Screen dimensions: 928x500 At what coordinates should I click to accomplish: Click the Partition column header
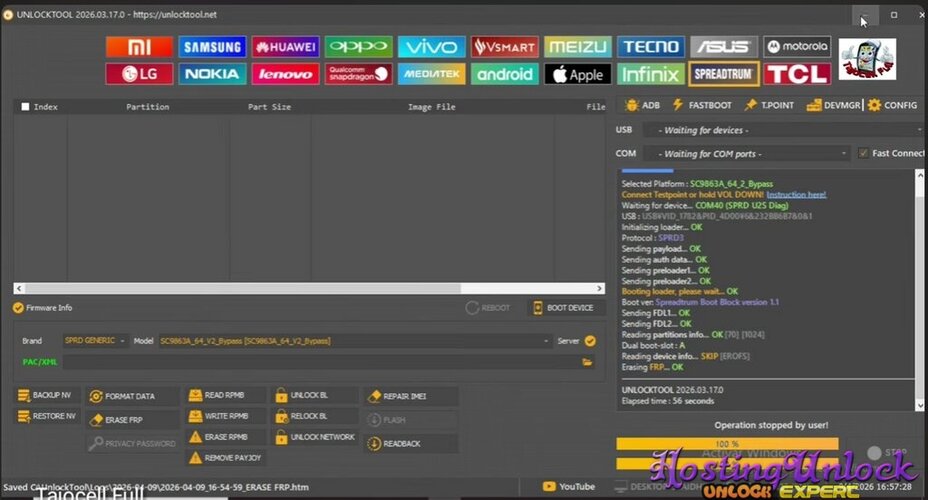pyautogui.click(x=147, y=107)
